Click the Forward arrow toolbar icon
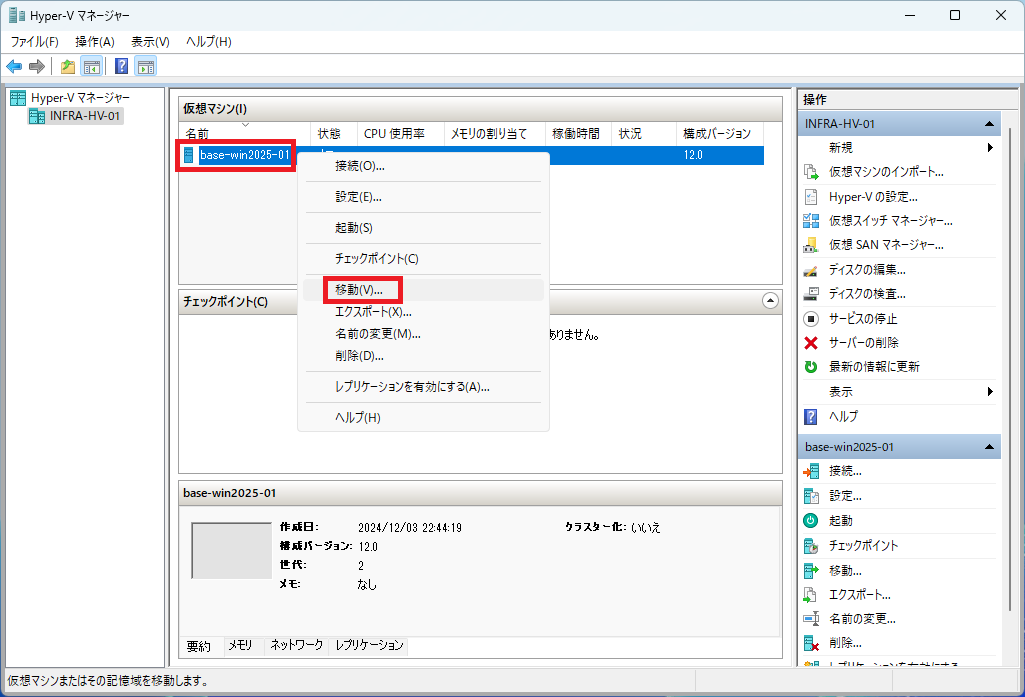 tap(37, 67)
